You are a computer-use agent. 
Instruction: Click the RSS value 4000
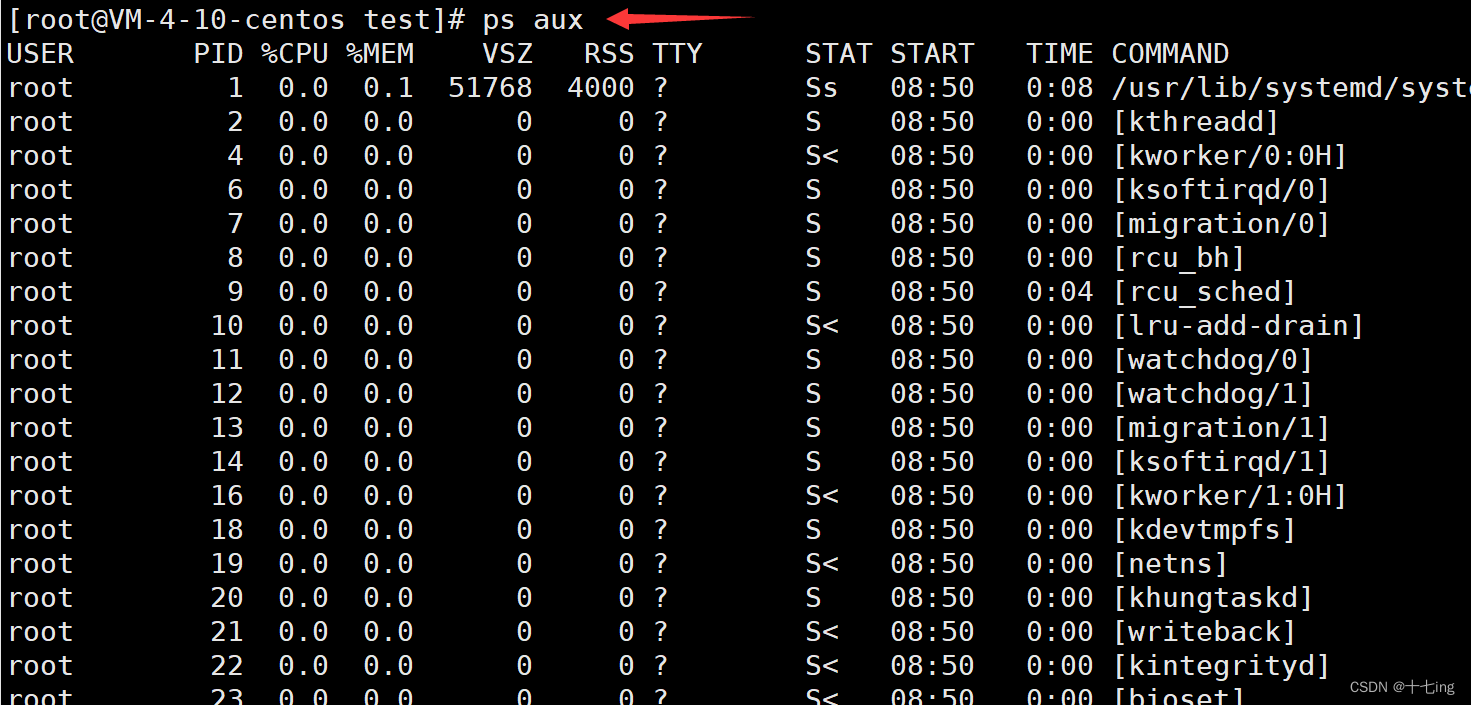pyautogui.click(x=601, y=88)
